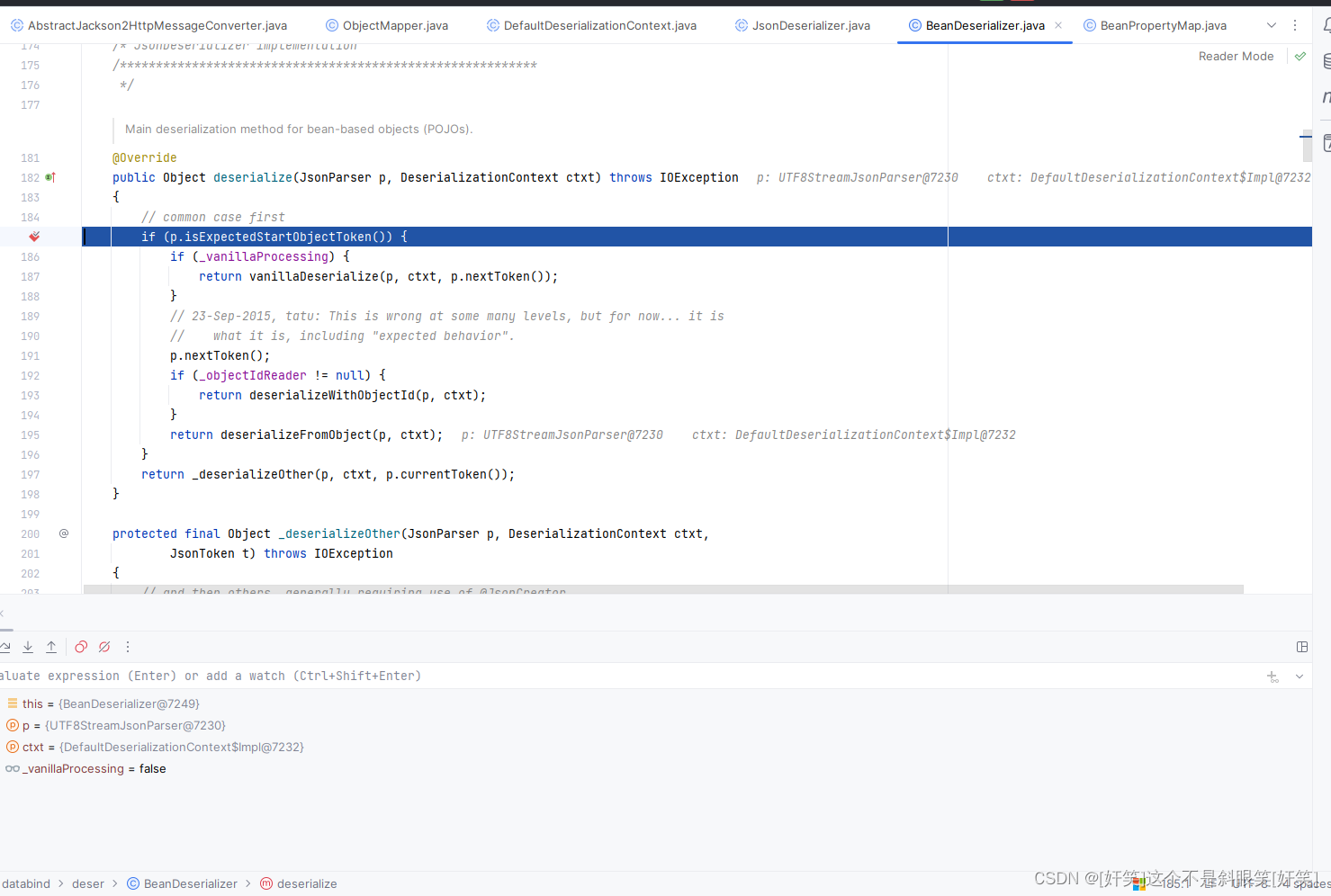The width and height of the screenshot is (1331, 896).
Task: Open the debugger kebab menu with three dots
Action: pyautogui.click(x=127, y=647)
